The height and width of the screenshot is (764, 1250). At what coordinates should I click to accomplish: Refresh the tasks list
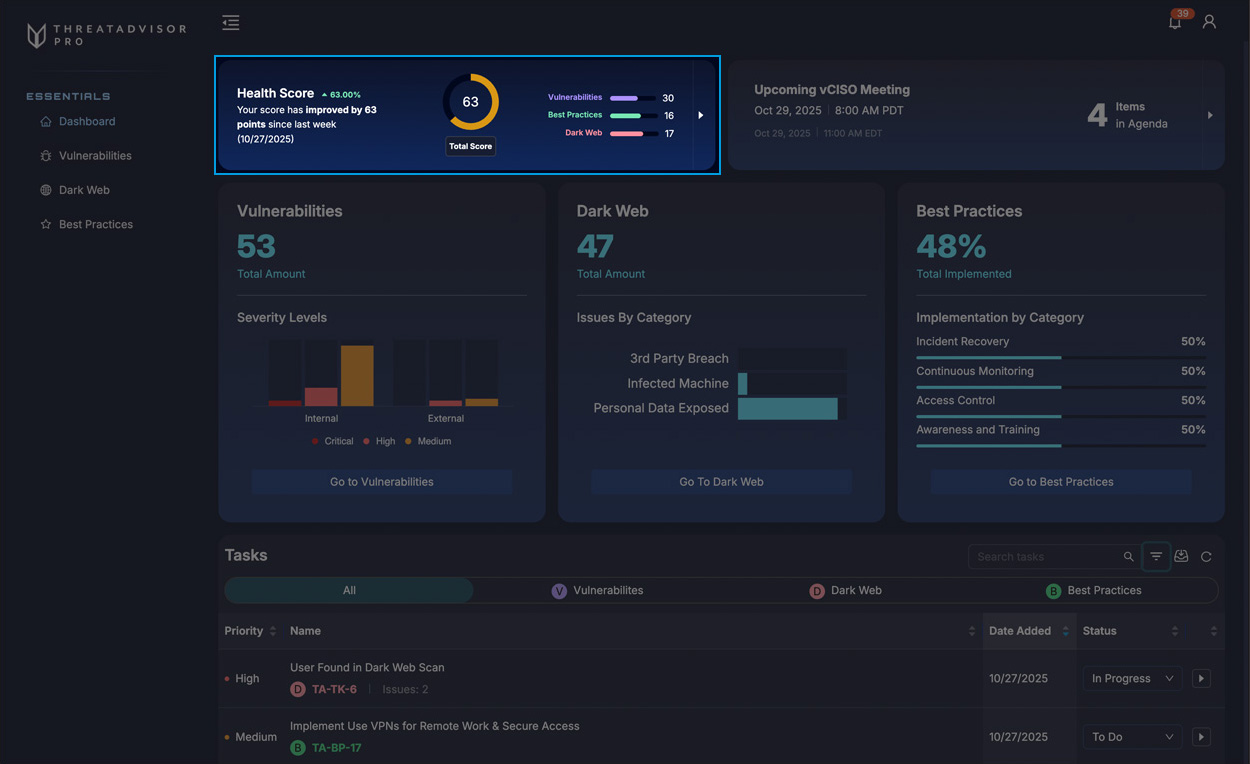coord(1206,557)
